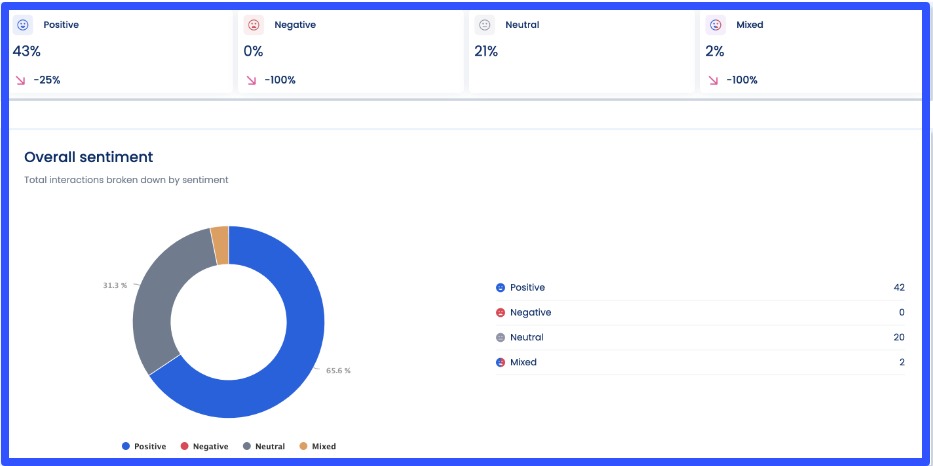
Task: Click the Mixed icon in sentiment table
Action: pos(500,363)
